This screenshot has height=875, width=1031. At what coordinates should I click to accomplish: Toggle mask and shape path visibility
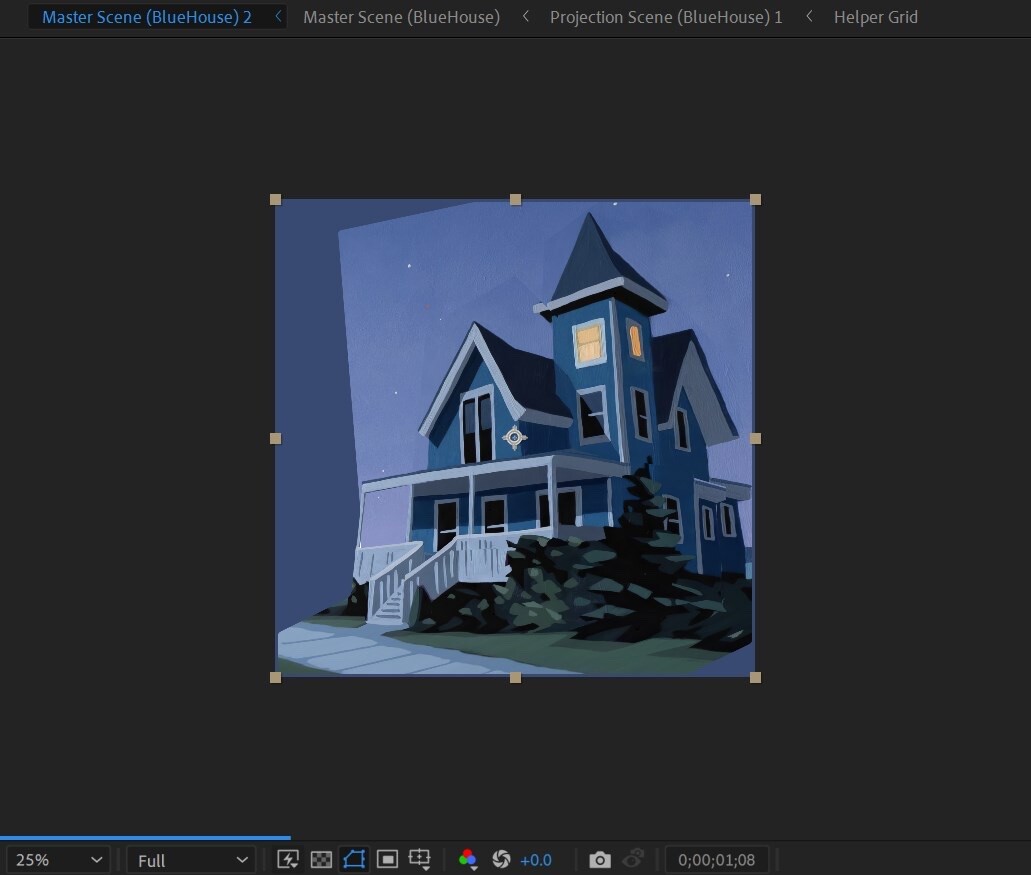coord(354,859)
